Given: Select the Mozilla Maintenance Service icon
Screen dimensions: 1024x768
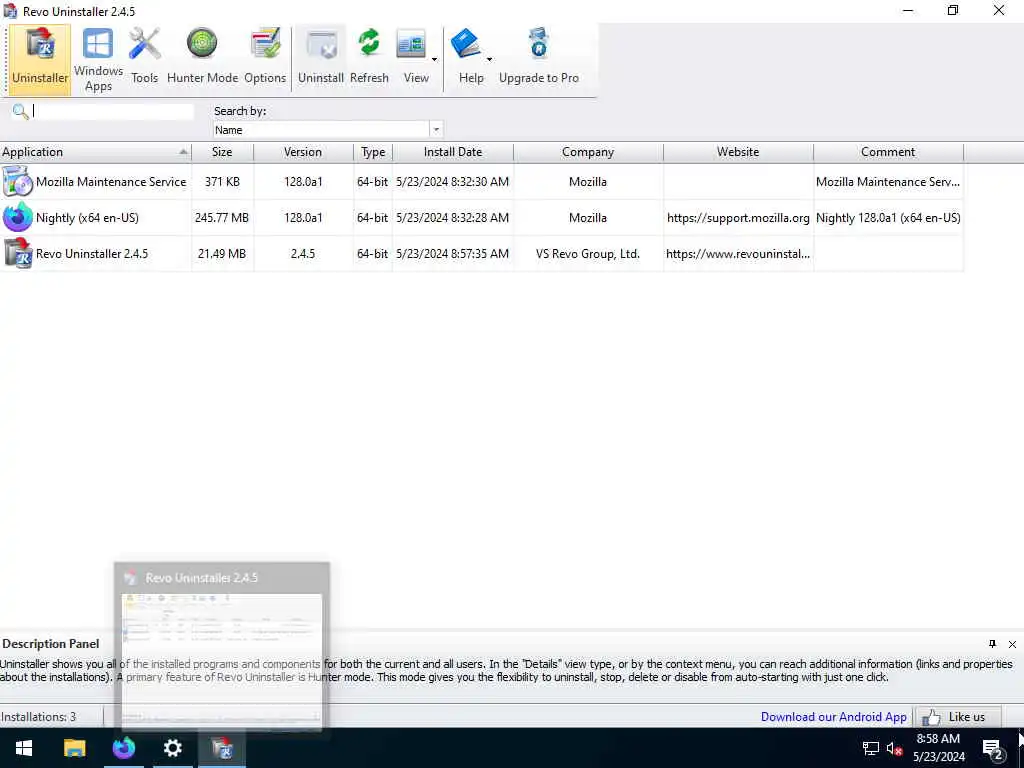Looking at the screenshot, I should [18, 182].
